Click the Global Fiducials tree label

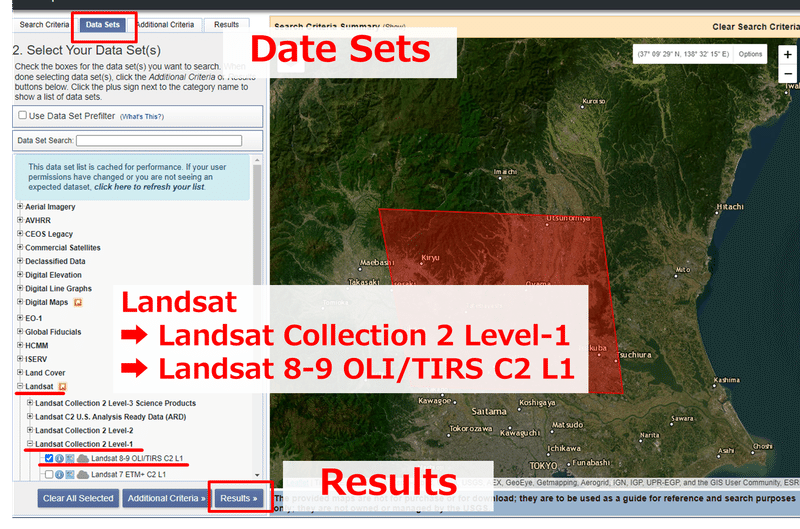53,332
